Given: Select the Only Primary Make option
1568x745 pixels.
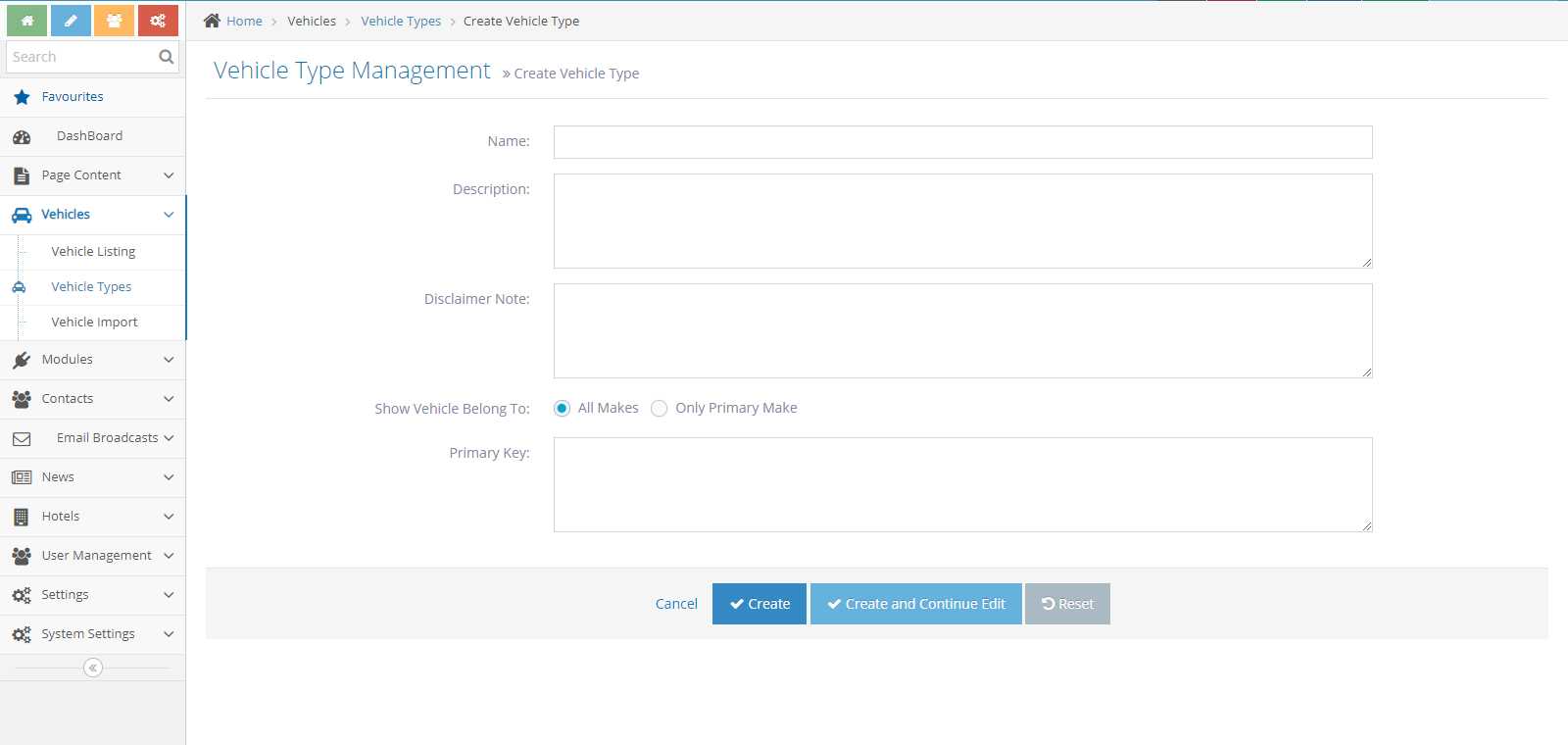Looking at the screenshot, I should click(x=660, y=408).
